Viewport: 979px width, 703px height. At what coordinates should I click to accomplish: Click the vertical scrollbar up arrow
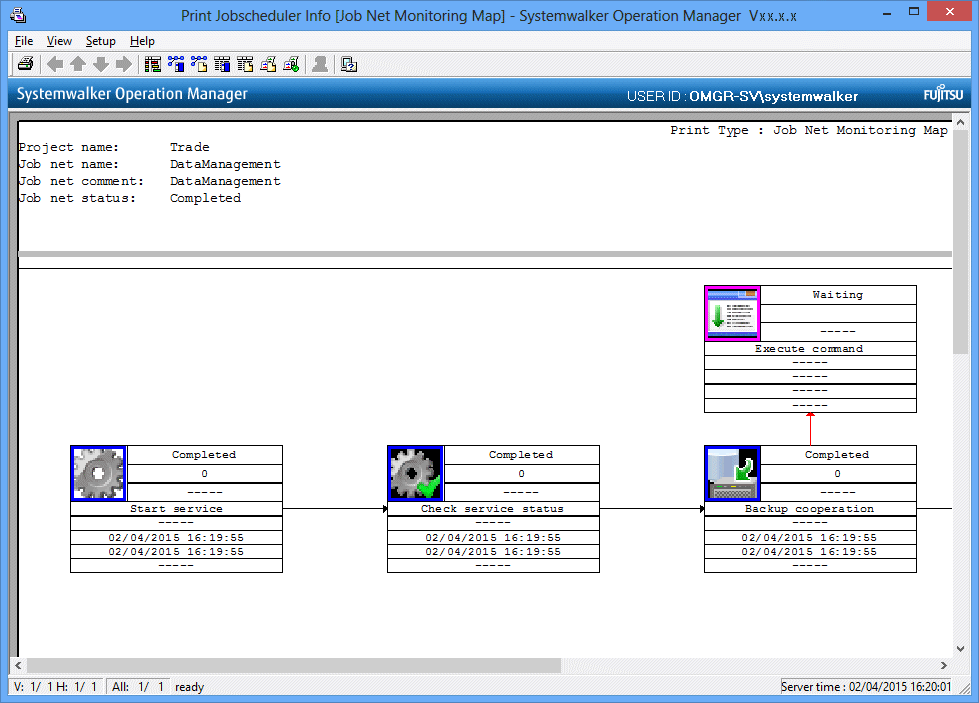(x=961, y=124)
